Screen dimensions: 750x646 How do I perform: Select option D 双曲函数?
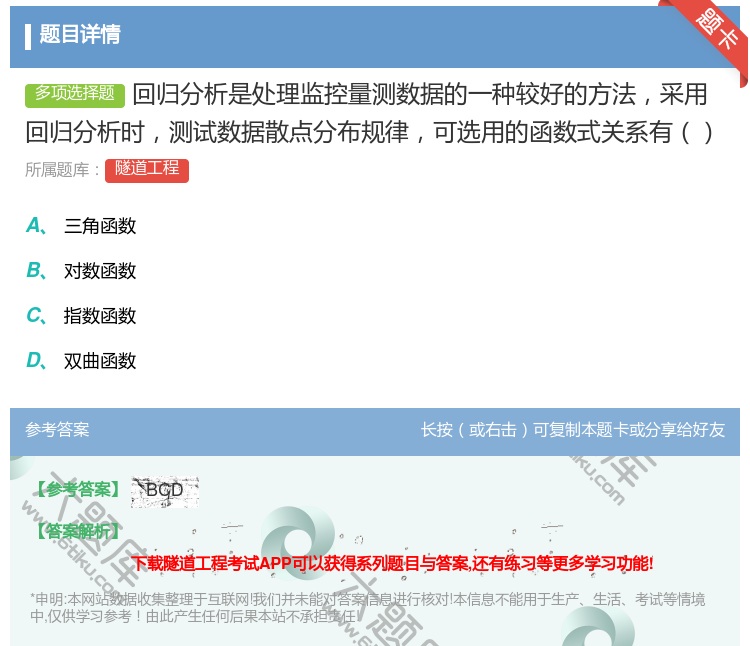81,361
